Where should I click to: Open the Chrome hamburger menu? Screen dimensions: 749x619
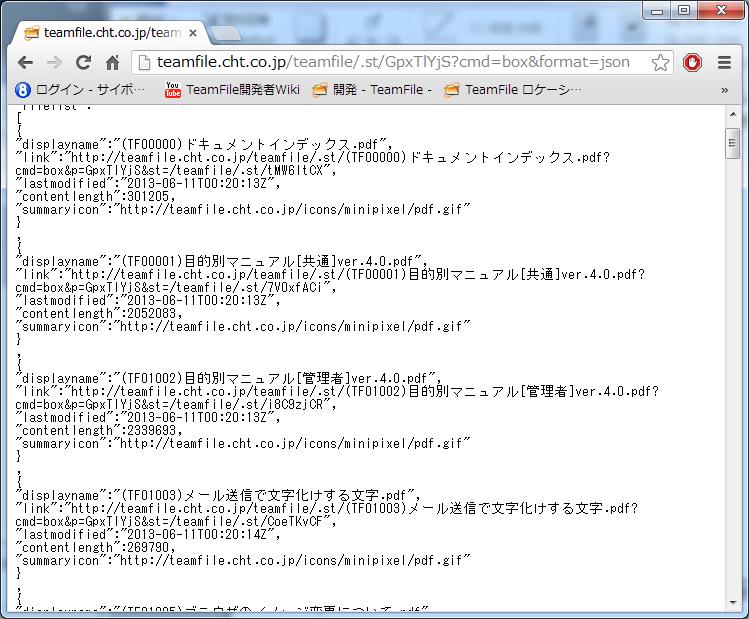(x=725, y=62)
